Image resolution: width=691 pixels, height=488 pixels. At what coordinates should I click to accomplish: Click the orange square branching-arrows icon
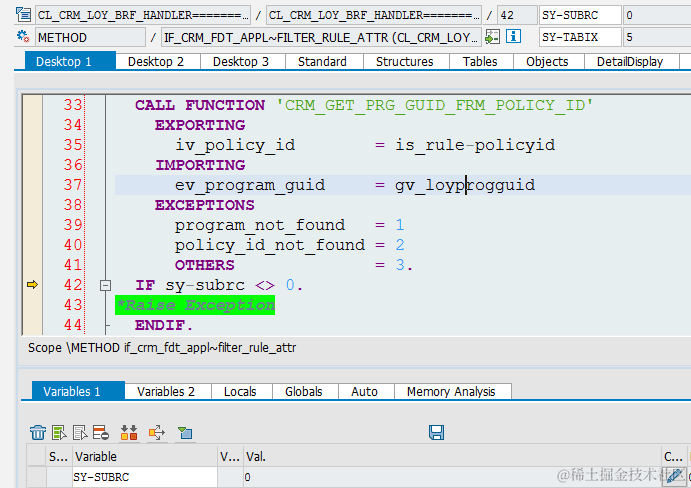click(157, 432)
